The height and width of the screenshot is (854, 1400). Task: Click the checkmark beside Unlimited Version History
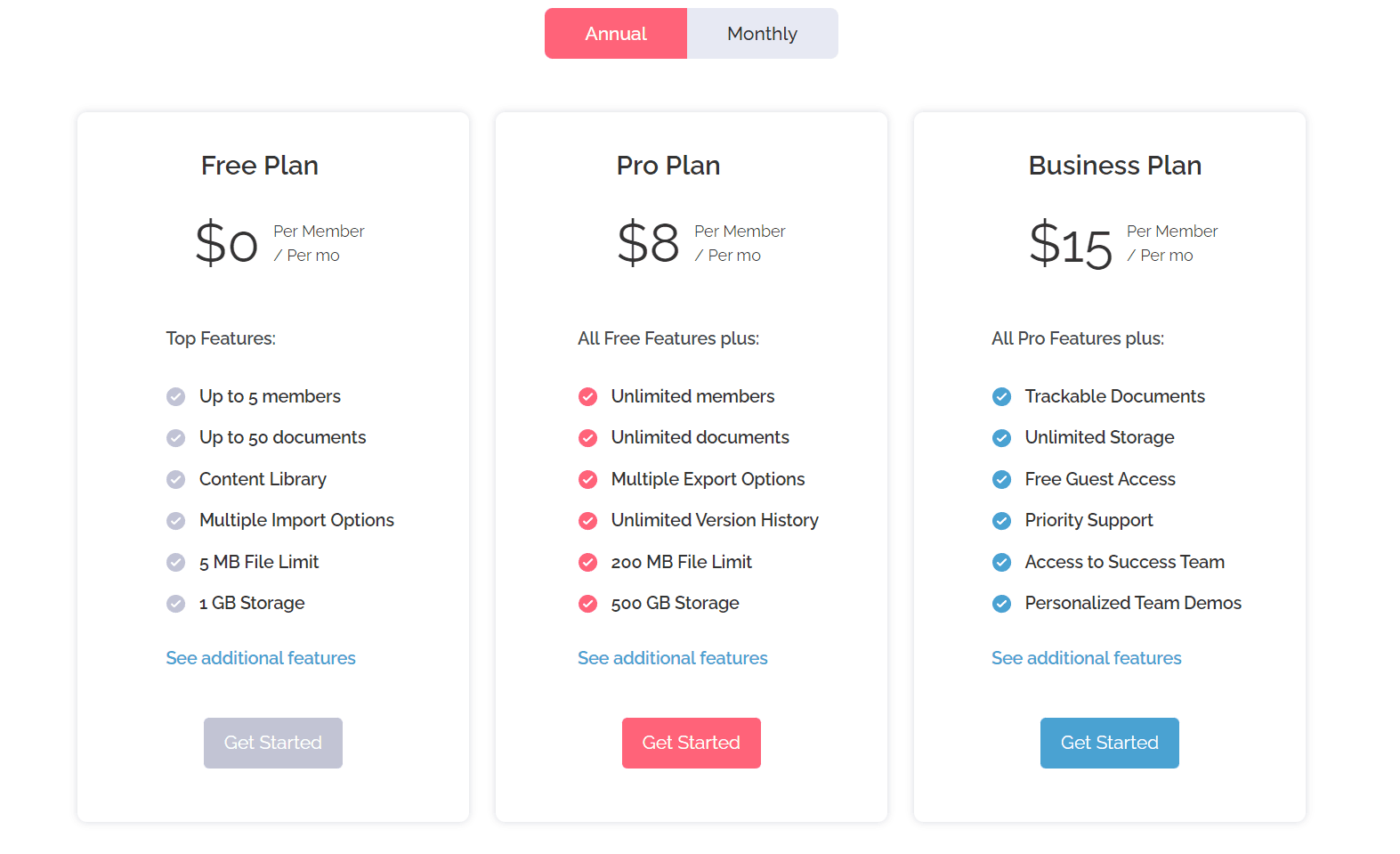click(x=587, y=520)
